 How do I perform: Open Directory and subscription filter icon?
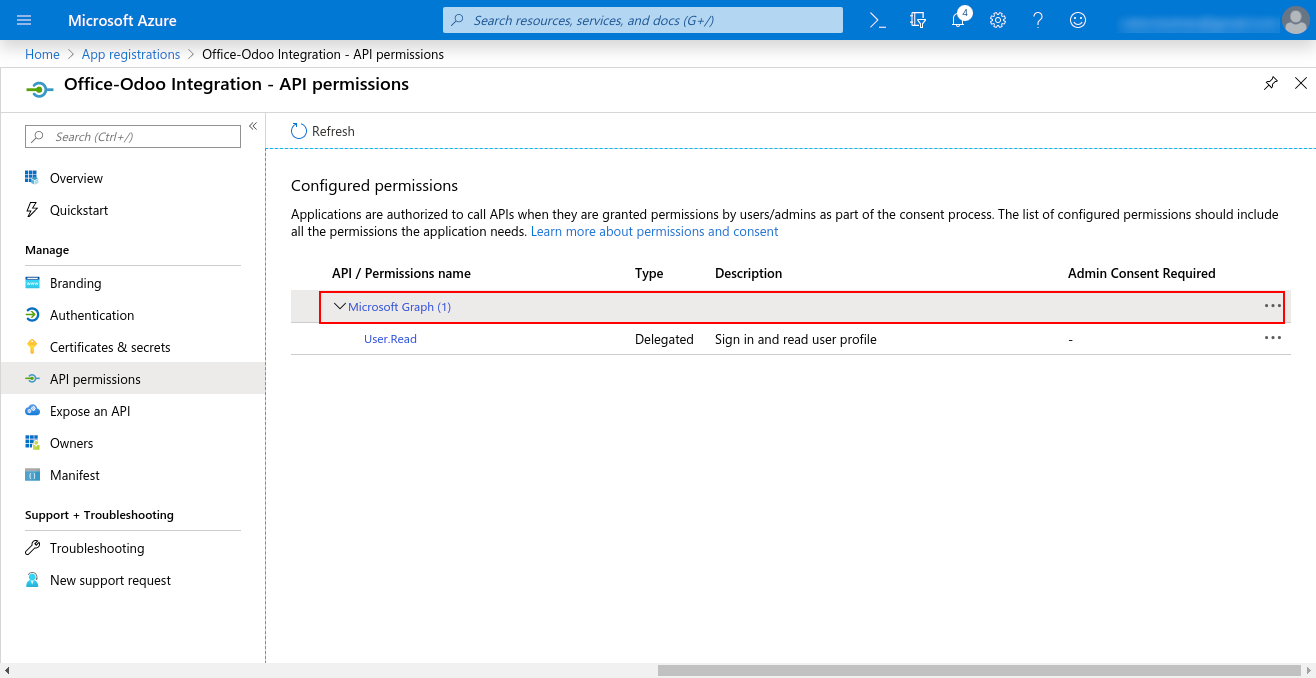918,20
